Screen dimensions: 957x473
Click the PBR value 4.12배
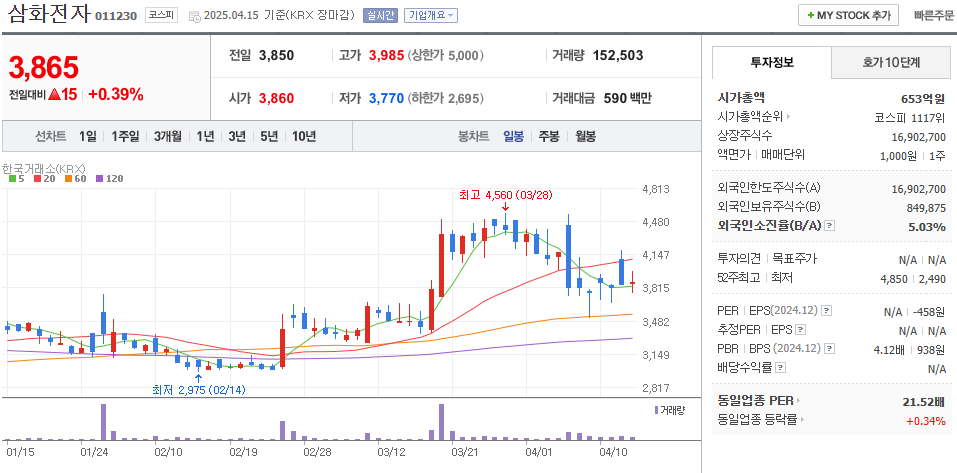(890, 350)
